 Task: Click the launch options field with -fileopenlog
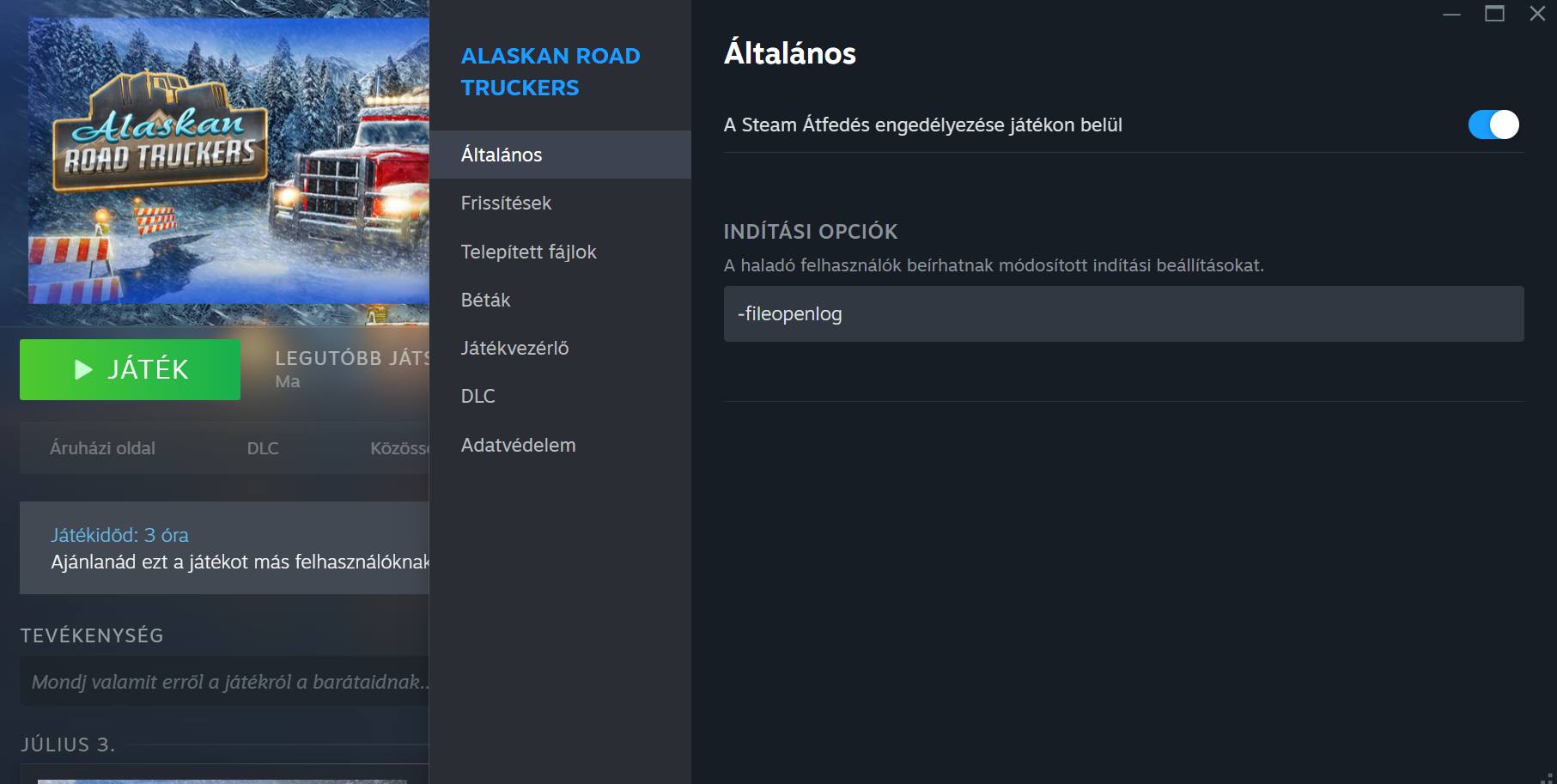click(x=1123, y=314)
